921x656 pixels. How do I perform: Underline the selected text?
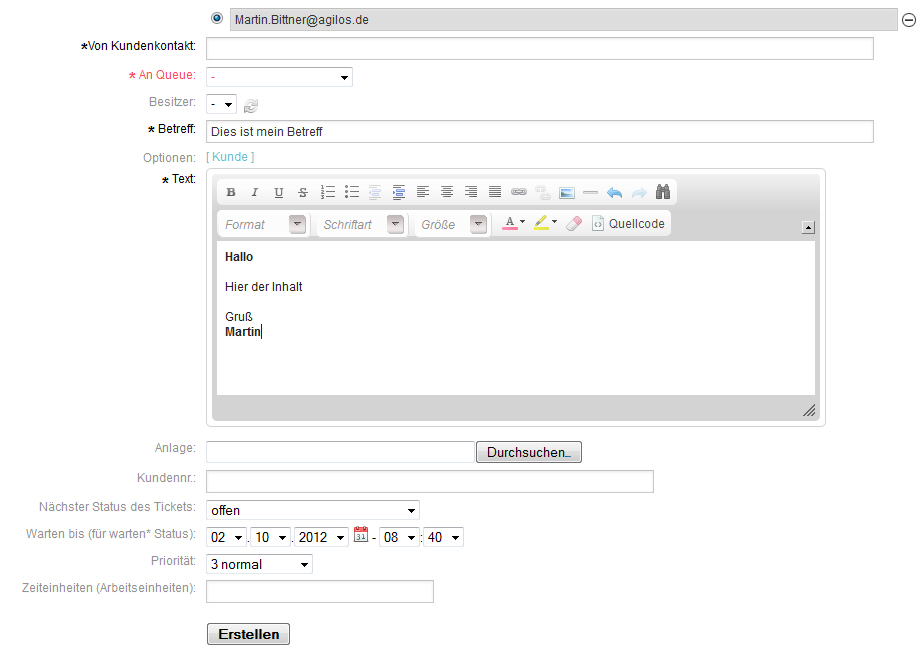279,192
